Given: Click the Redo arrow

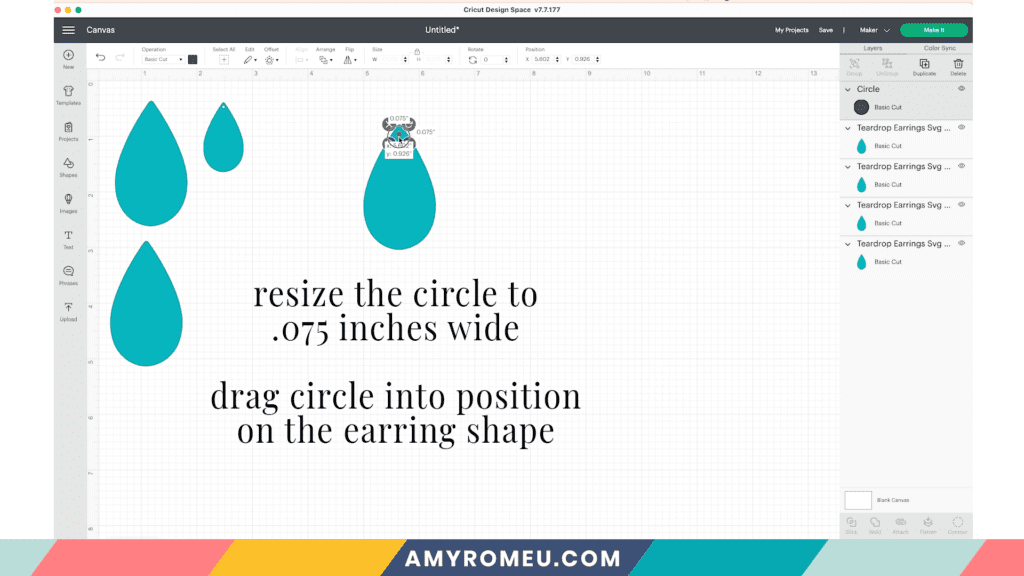Looking at the screenshot, I should [x=120, y=57].
